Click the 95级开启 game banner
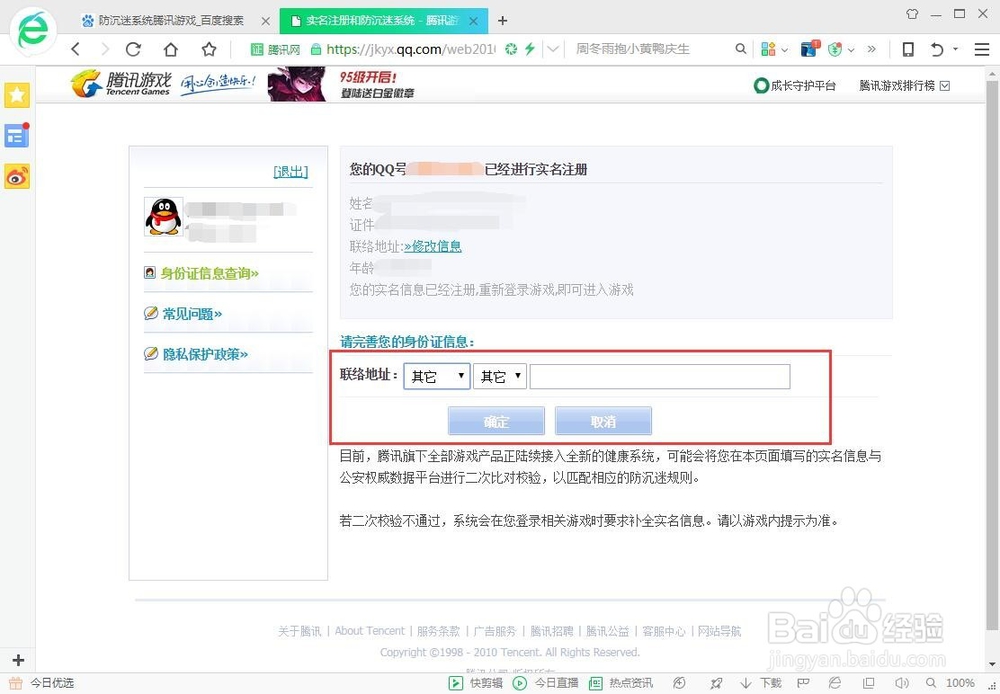This screenshot has height=694, width=1000. pyautogui.click(x=342, y=85)
